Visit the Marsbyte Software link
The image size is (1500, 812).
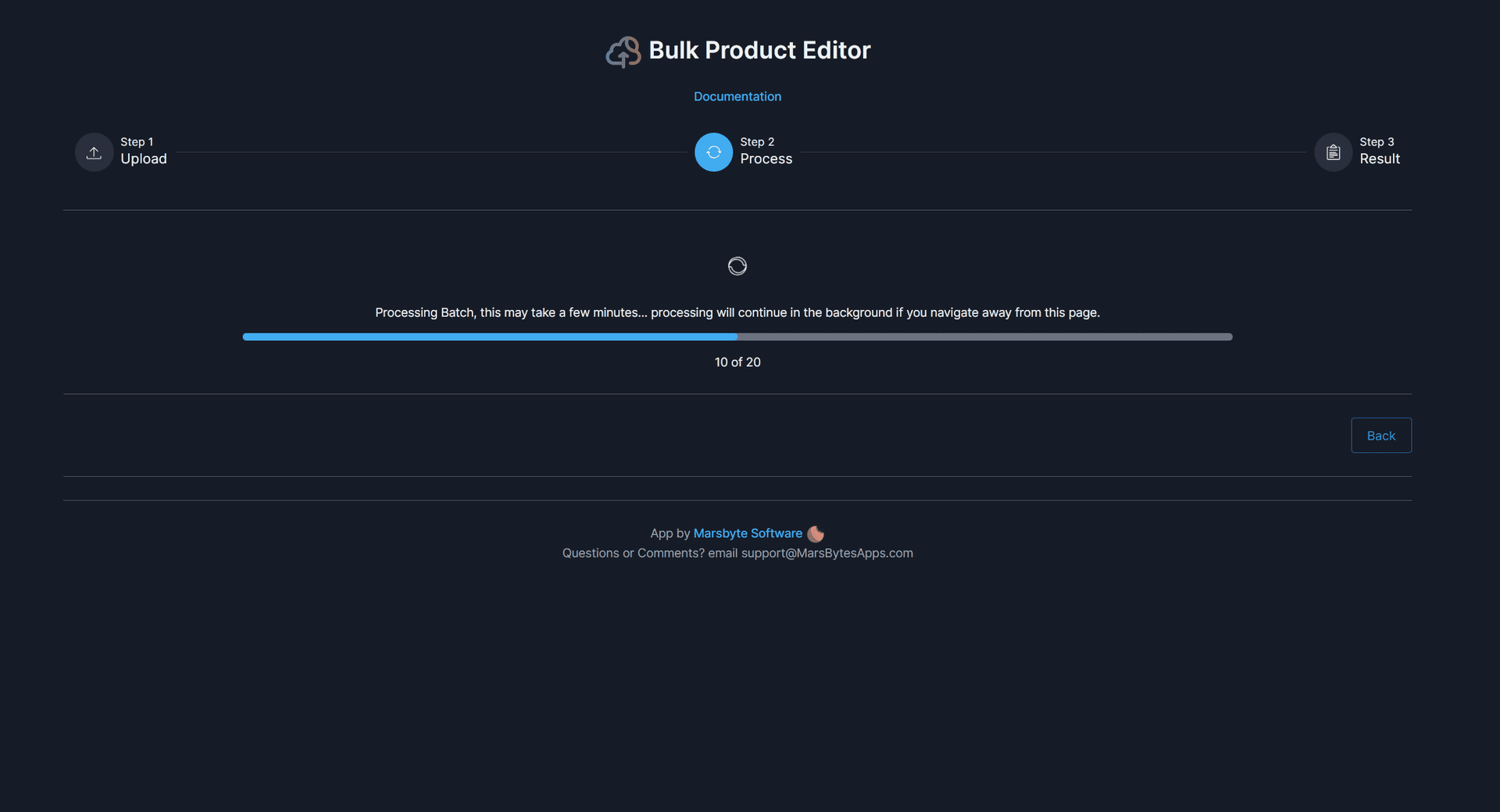tap(747, 533)
